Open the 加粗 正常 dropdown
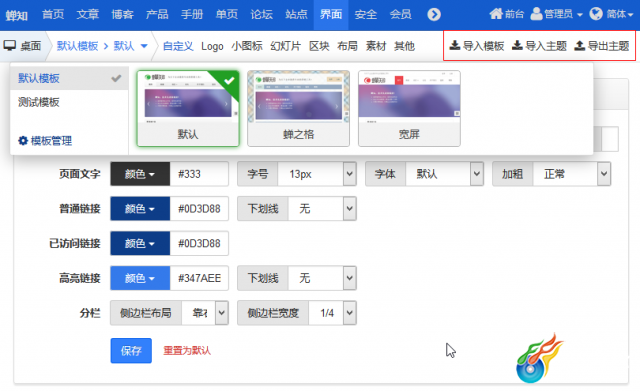Screen dimensions: 640x391 [572, 174]
